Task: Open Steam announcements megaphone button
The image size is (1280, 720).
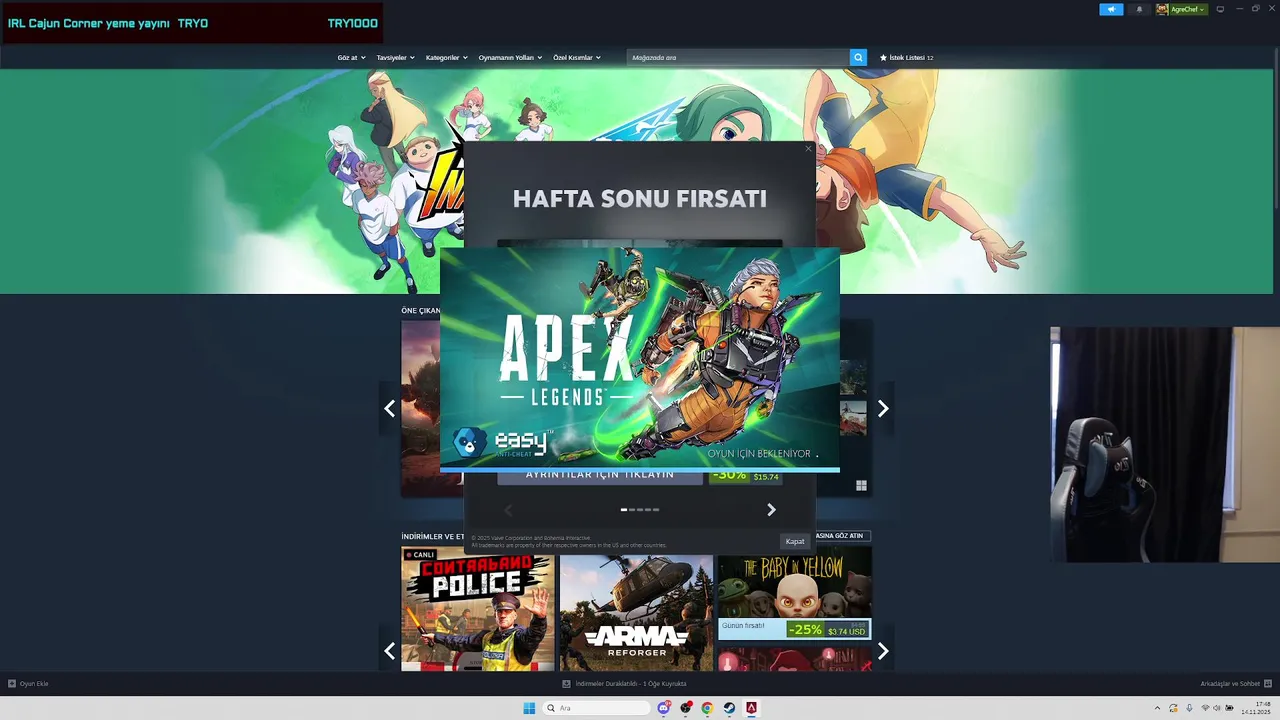Action: point(1111,9)
